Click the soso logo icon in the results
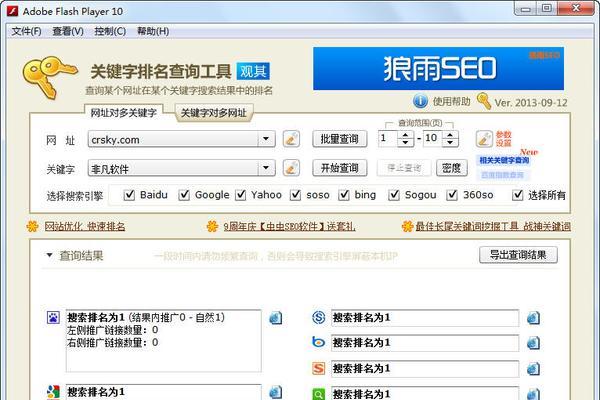The height and width of the screenshot is (400, 600). tap(318, 317)
